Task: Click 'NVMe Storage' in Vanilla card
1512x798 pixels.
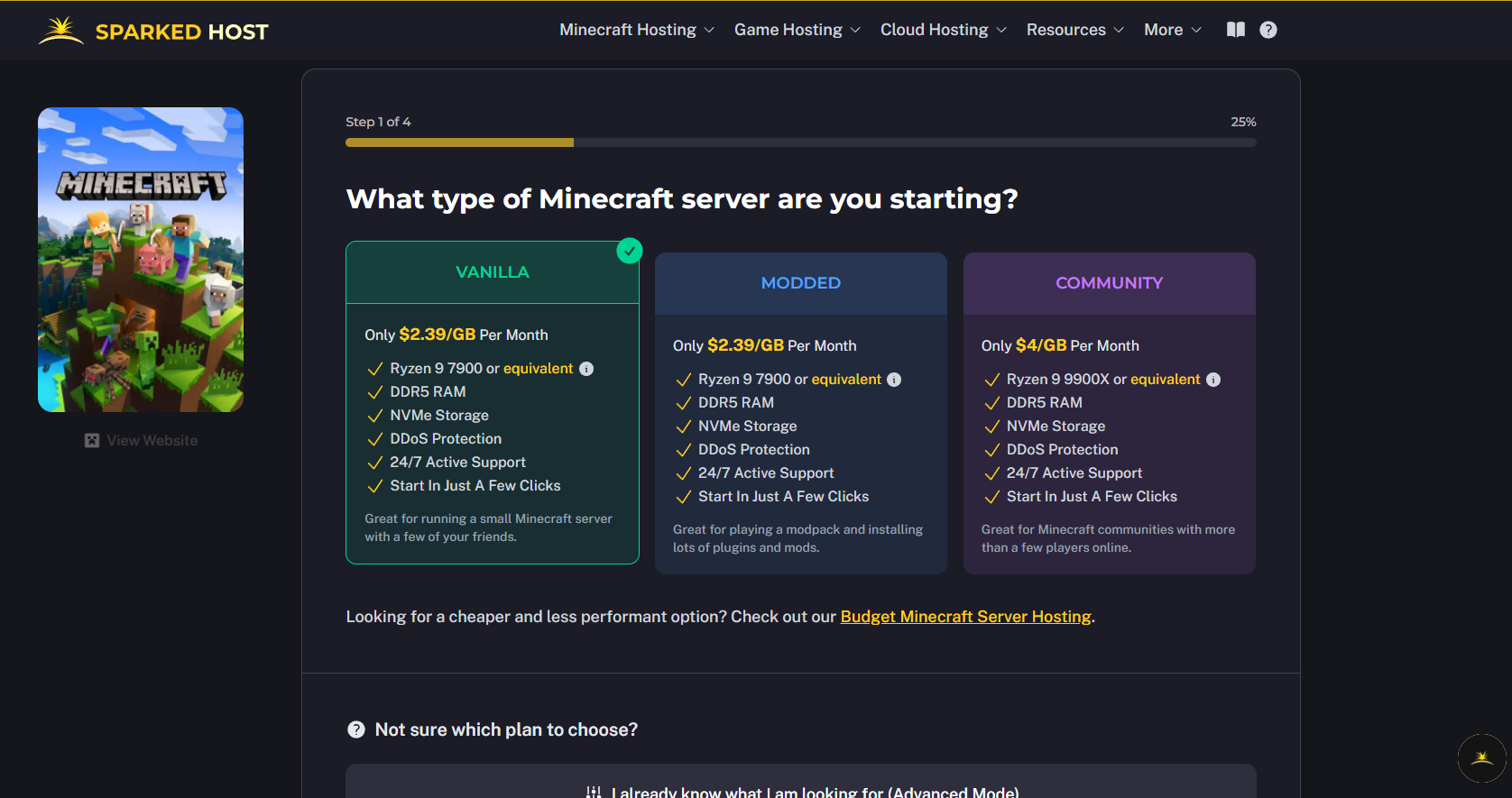Action: click(x=439, y=416)
